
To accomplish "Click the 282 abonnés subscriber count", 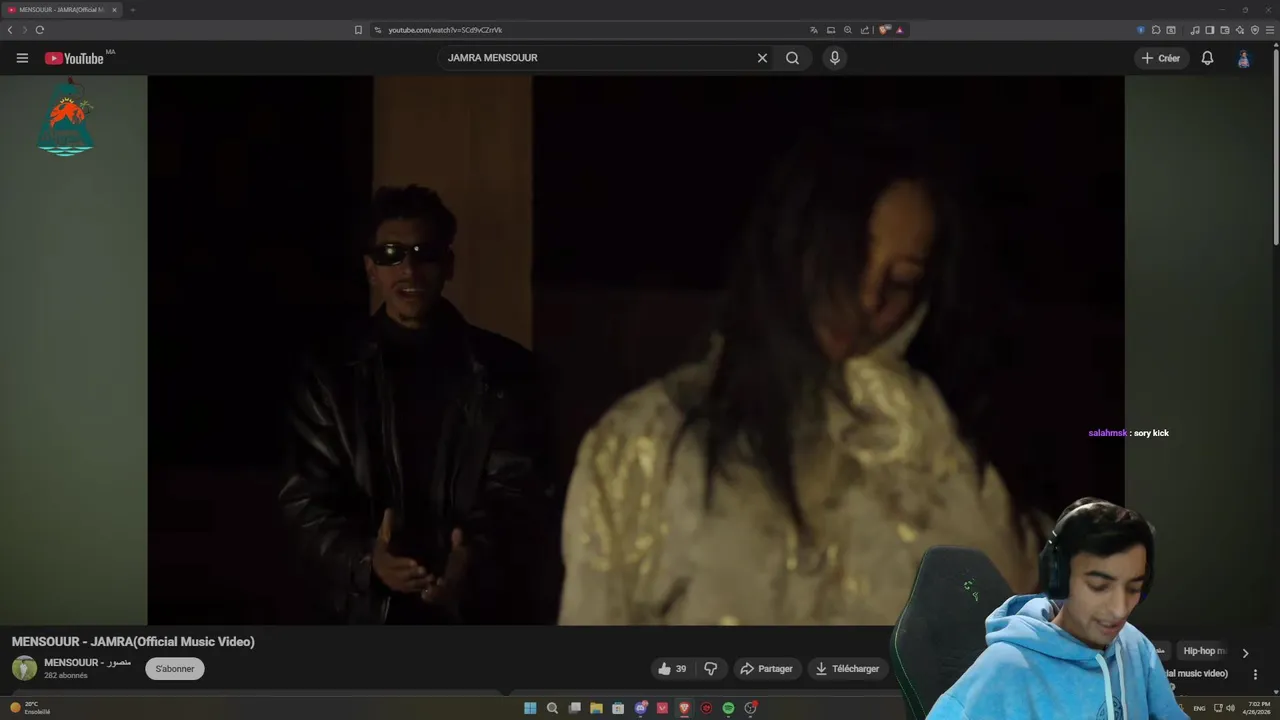I will (66, 676).
